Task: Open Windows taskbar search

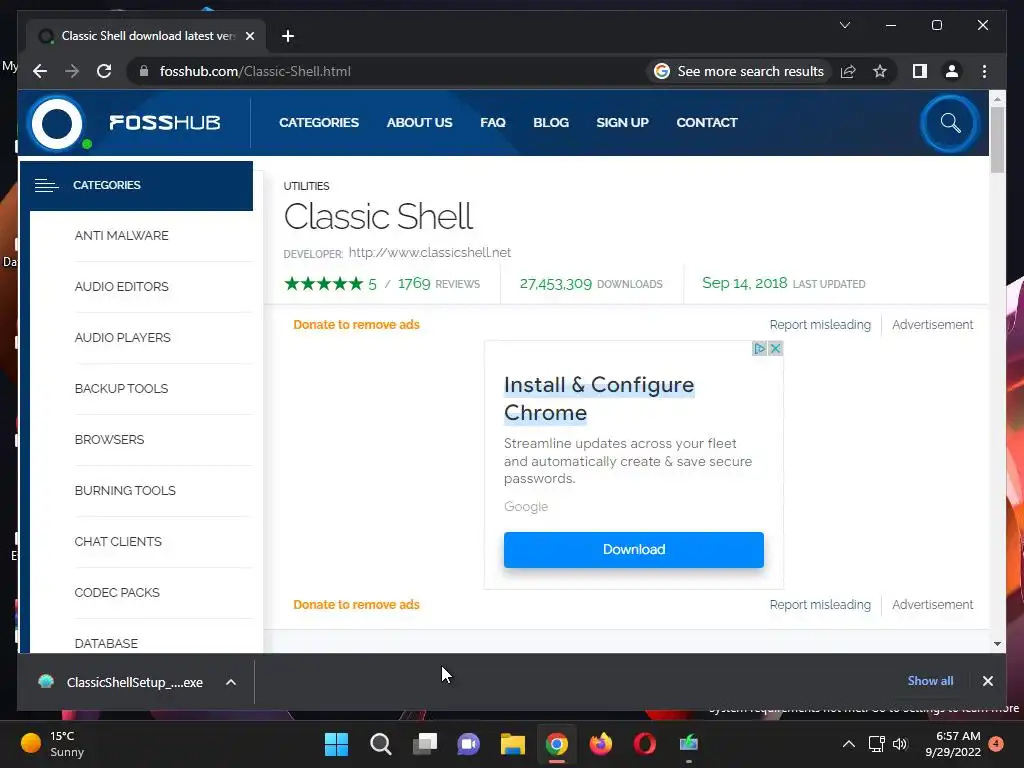Action: pyautogui.click(x=381, y=744)
